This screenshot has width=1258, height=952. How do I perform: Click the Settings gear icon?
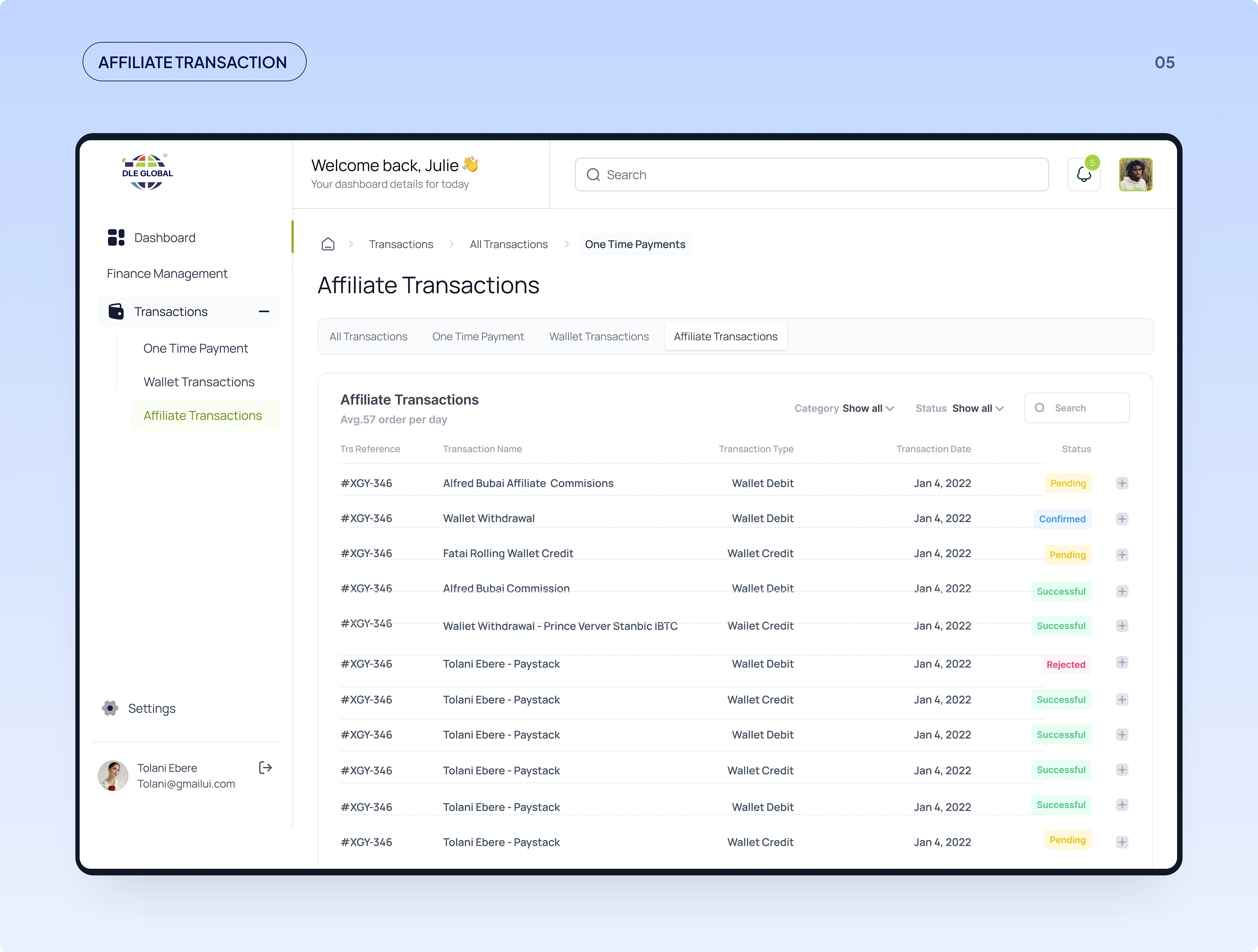(x=110, y=708)
